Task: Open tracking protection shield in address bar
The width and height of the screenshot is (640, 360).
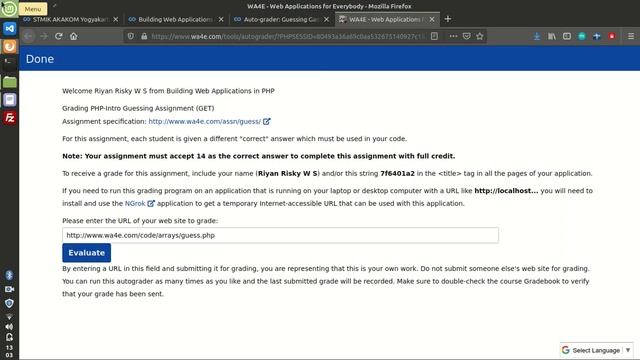Action: click(131, 36)
